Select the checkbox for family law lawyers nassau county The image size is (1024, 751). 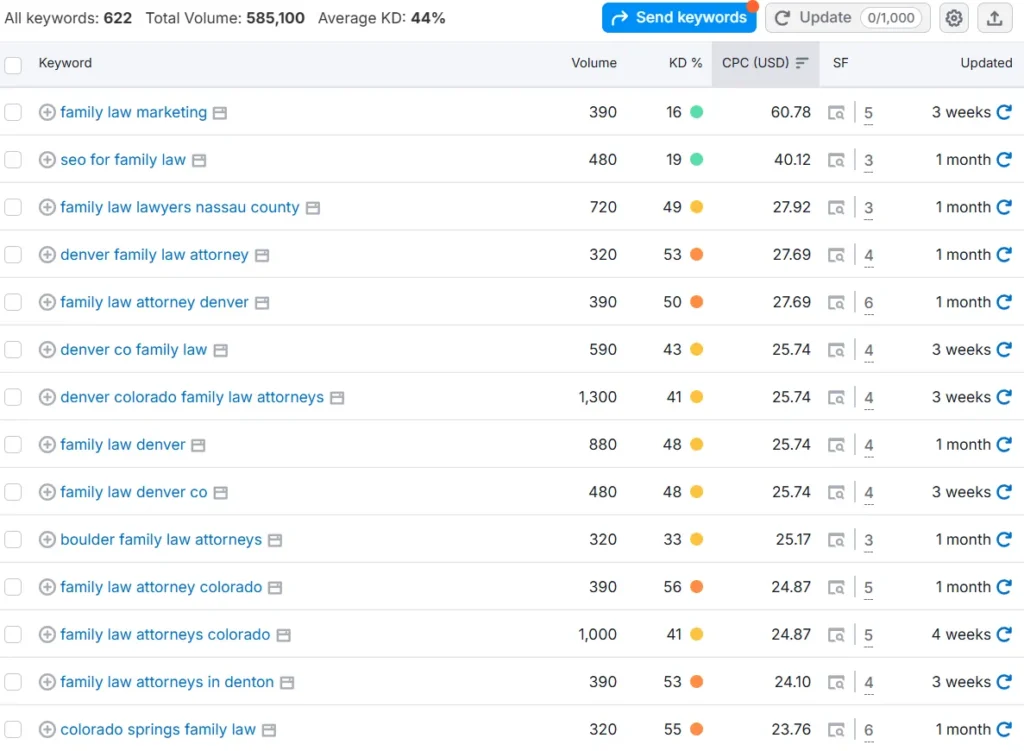click(13, 207)
